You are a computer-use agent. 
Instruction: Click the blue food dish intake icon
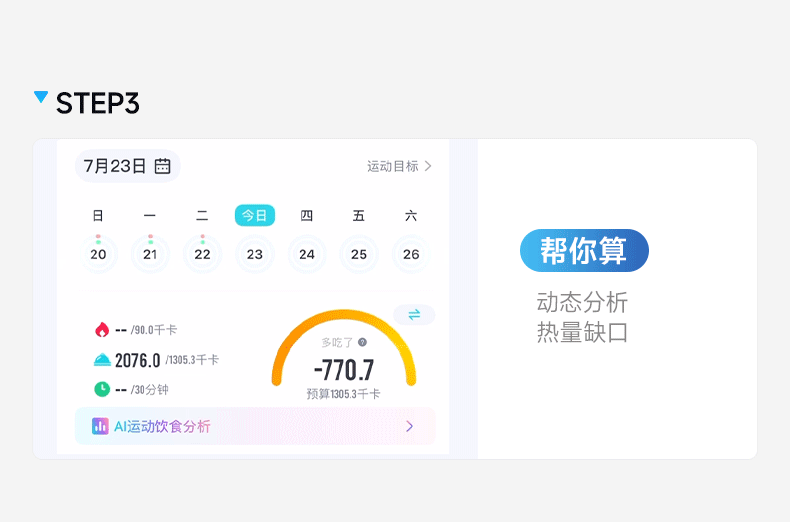[x=102, y=360]
